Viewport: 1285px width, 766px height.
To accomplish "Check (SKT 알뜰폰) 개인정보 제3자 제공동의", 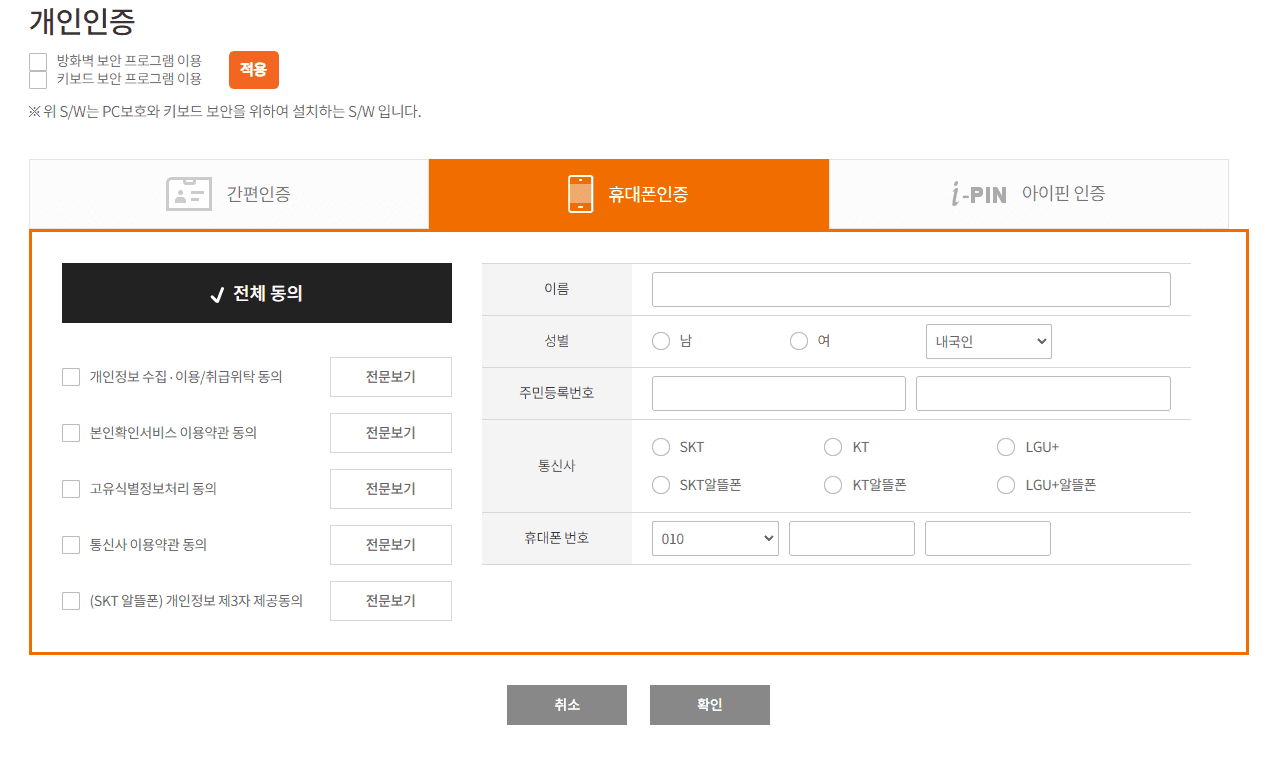I will click(x=71, y=601).
